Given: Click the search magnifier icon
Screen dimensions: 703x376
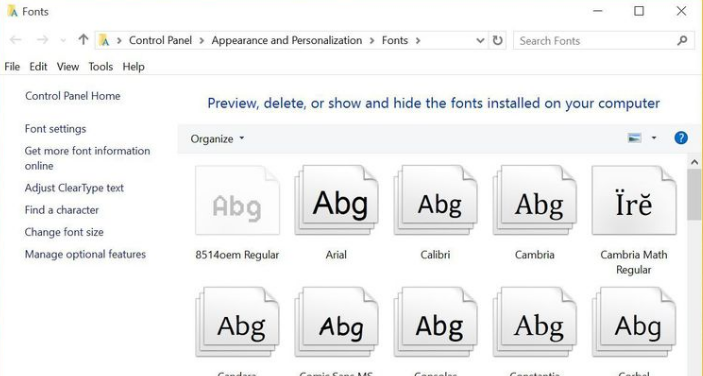Looking at the screenshot, I should point(682,40).
